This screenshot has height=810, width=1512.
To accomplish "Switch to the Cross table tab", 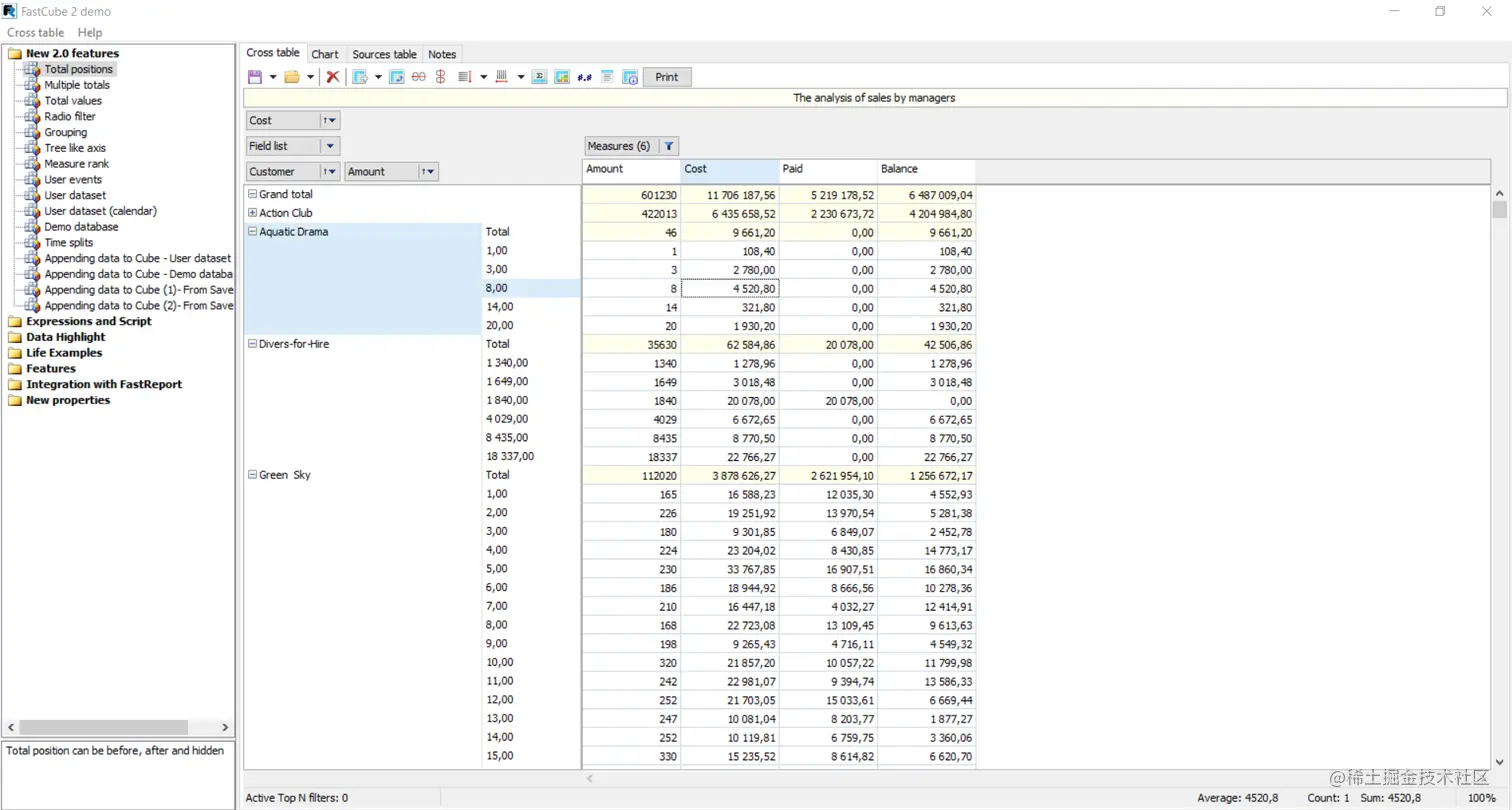I will point(273,53).
